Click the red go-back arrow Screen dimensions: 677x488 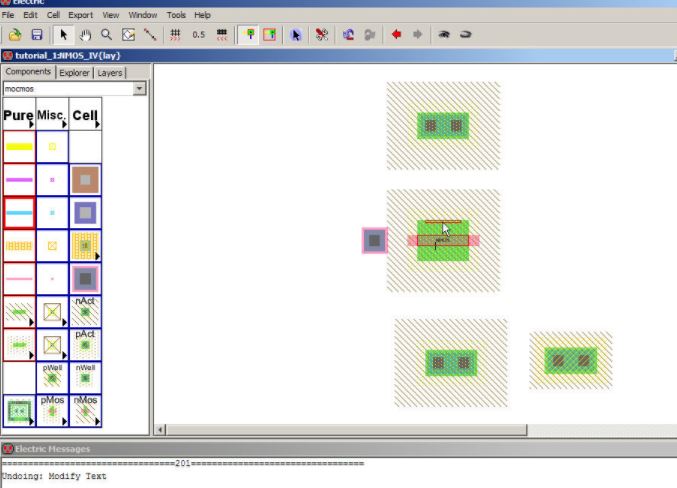[x=396, y=35]
